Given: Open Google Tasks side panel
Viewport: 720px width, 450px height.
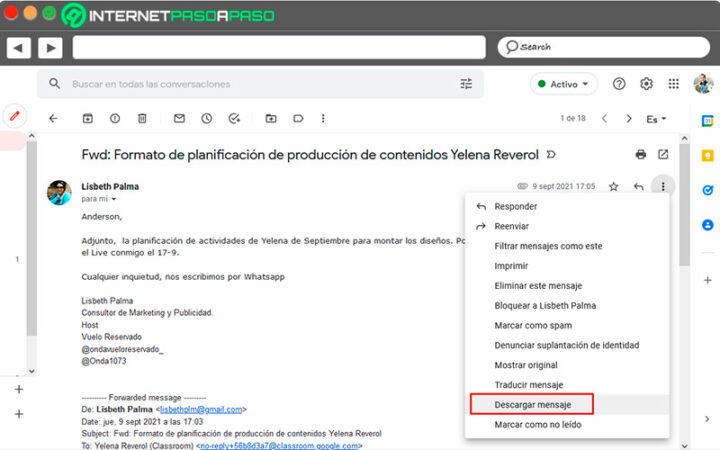Looking at the screenshot, I should [x=708, y=190].
